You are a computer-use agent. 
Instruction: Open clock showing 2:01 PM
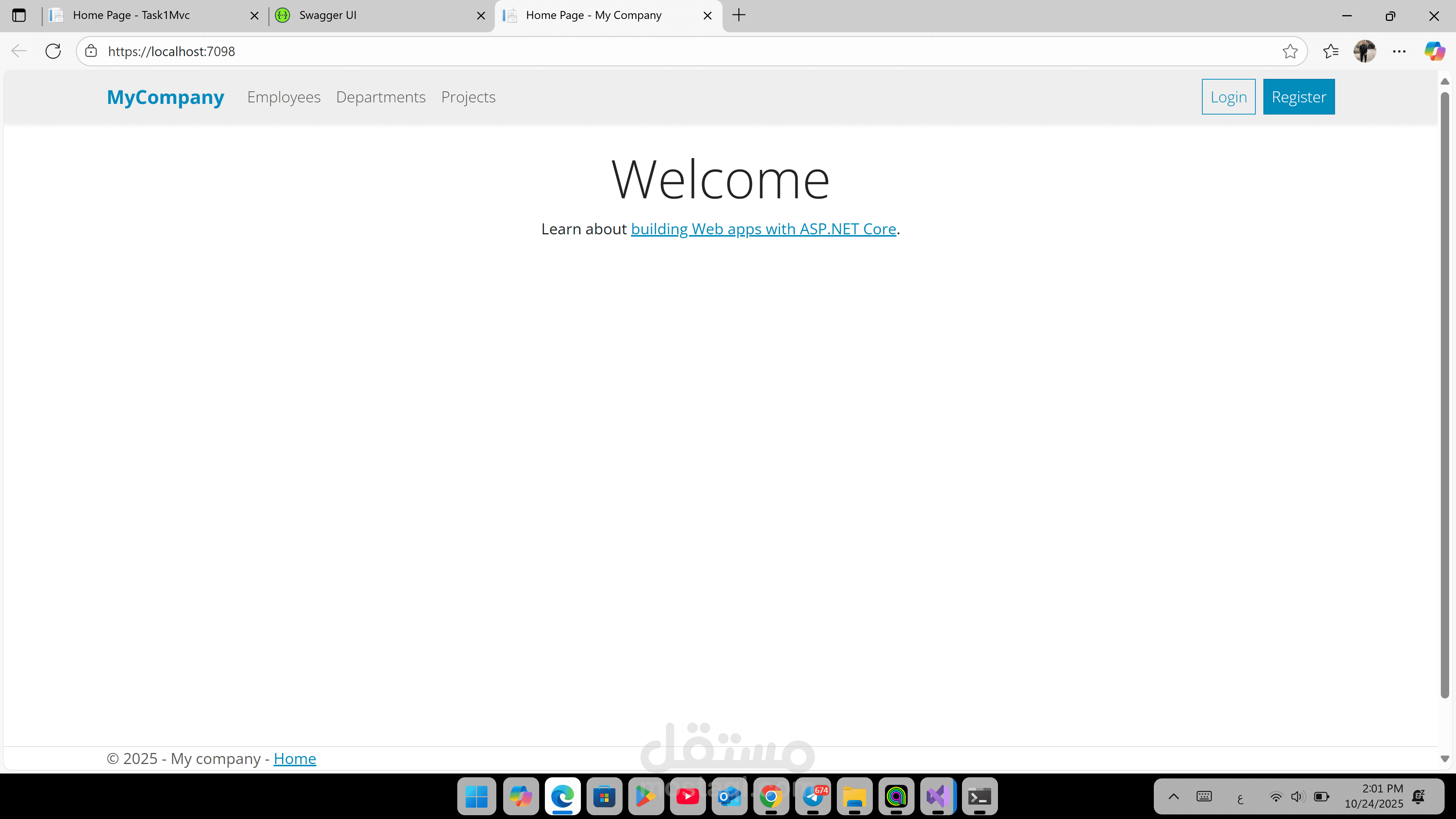click(1373, 796)
